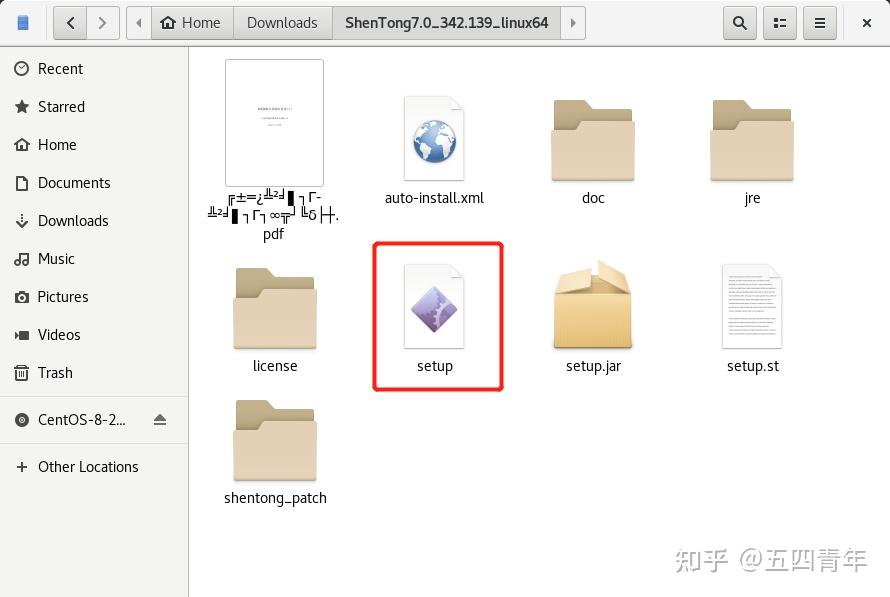This screenshot has height=597, width=890.
Task: Go back with the left arrow button
Action: pyautogui.click(x=70, y=23)
